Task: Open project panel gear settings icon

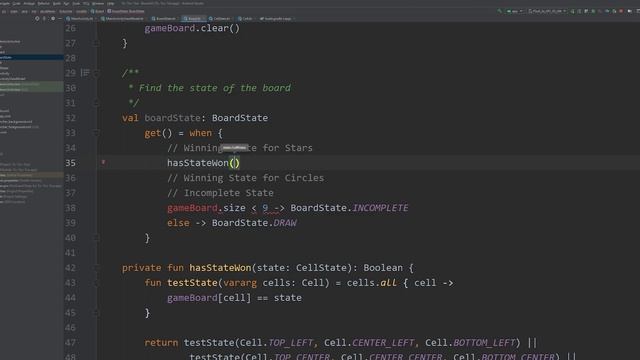Action: coord(53,18)
